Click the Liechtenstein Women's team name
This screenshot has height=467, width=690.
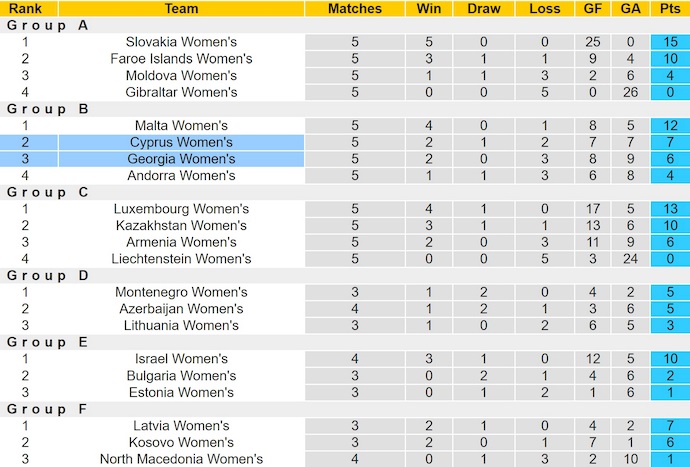[x=181, y=259]
